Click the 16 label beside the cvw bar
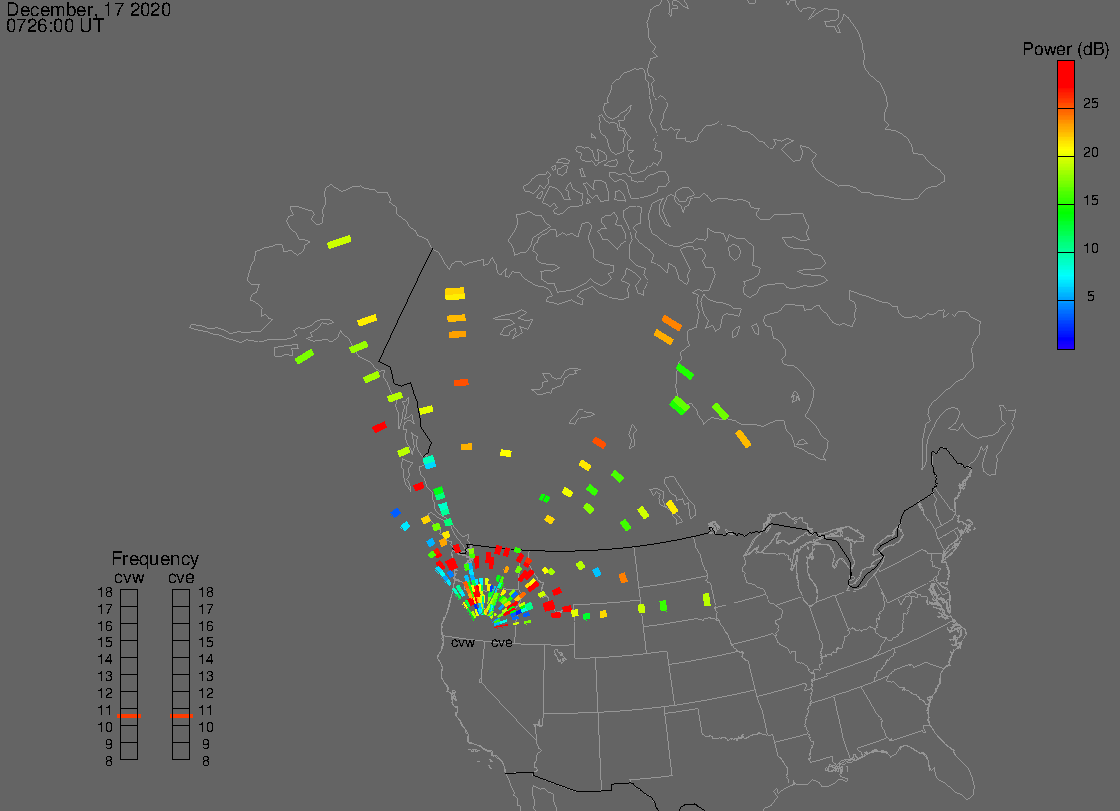1120x811 pixels. [x=105, y=626]
